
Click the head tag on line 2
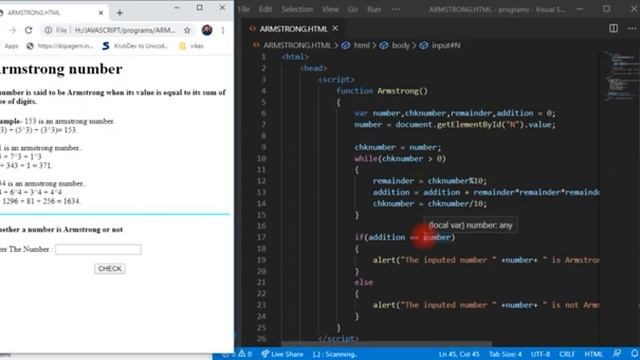313,68
